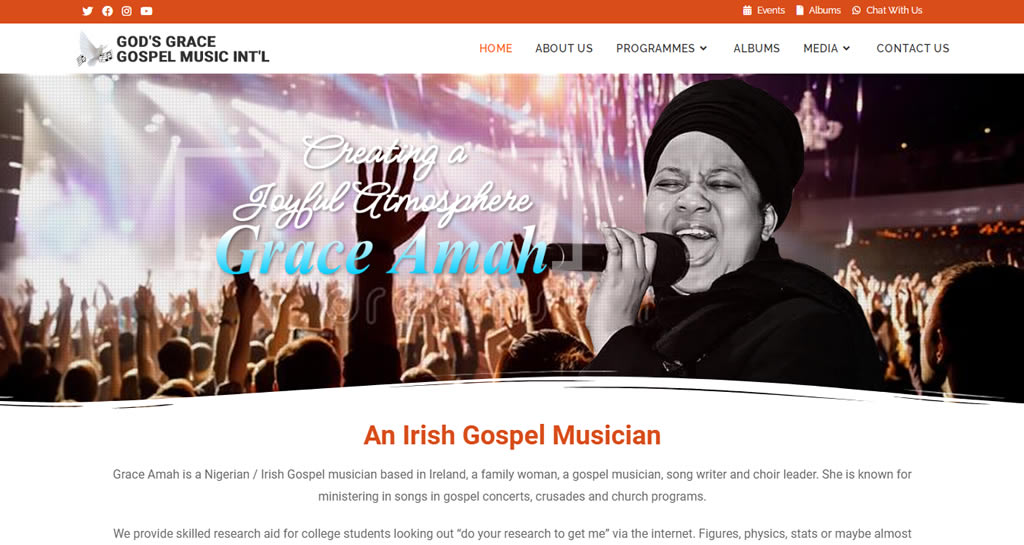Image resolution: width=1024 pixels, height=545 pixels.
Task: Open the Facebook page icon
Action: (107, 11)
